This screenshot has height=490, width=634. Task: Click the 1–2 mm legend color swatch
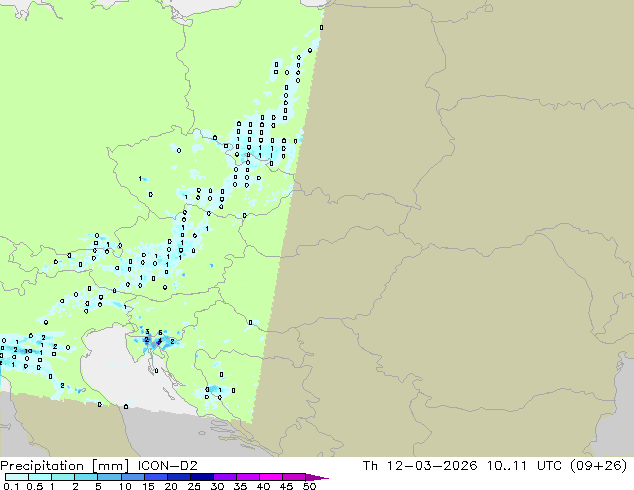[63, 477]
